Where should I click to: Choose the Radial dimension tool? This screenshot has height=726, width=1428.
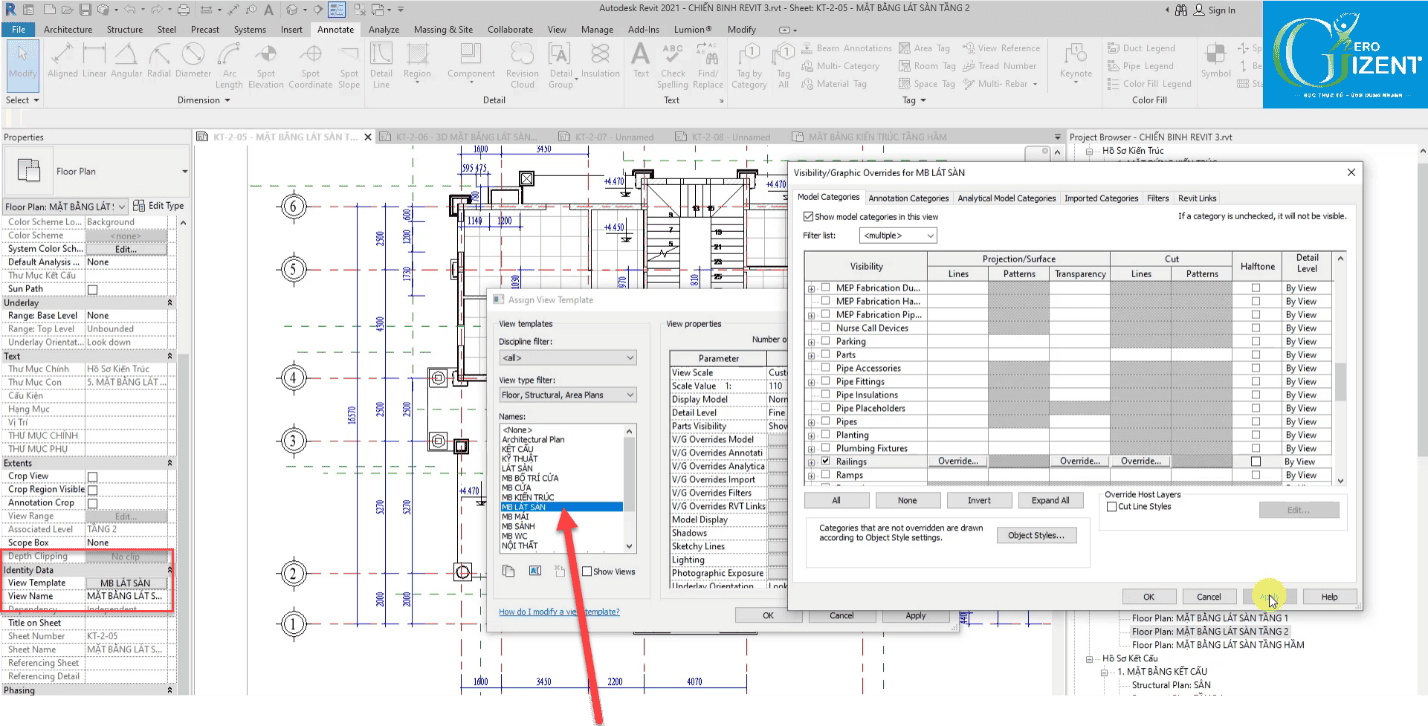(159, 60)
